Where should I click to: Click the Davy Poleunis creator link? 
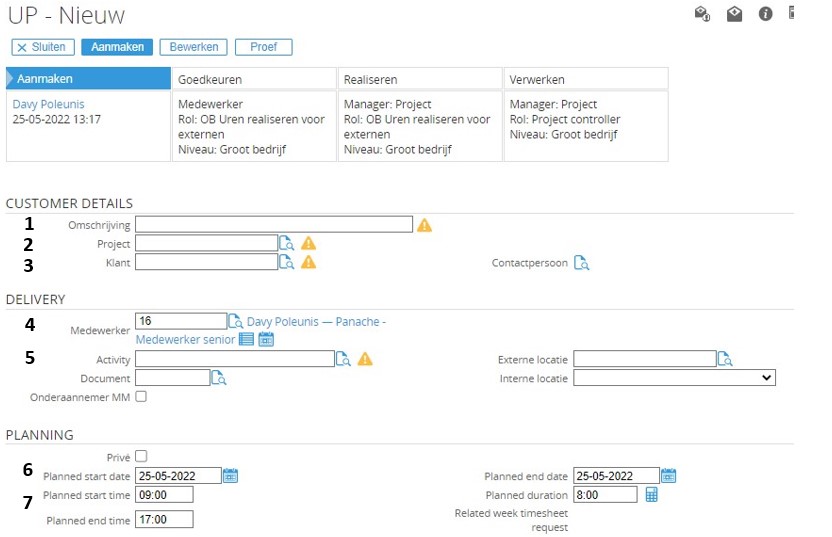tap(49, 104)
